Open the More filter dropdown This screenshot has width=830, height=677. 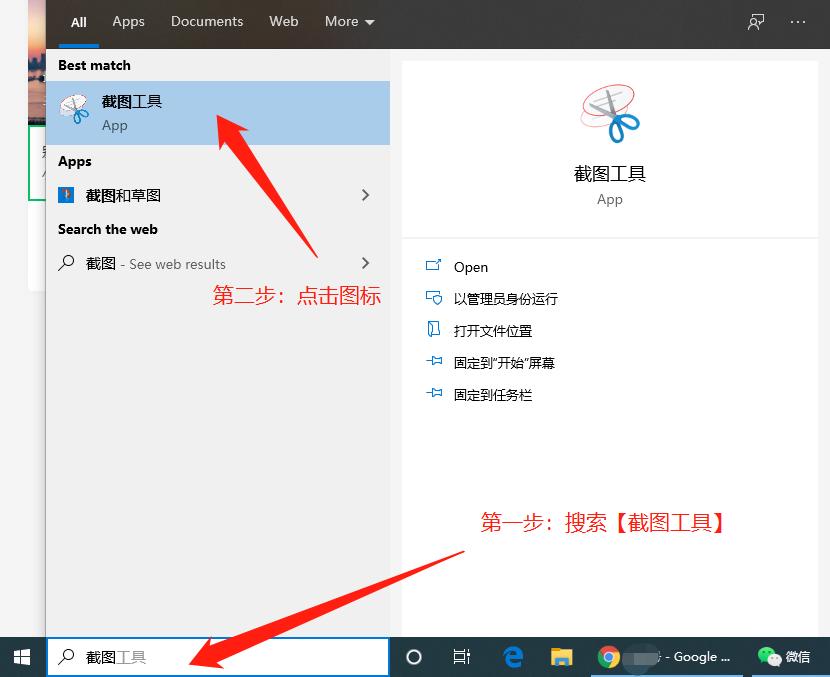point(348,21)
